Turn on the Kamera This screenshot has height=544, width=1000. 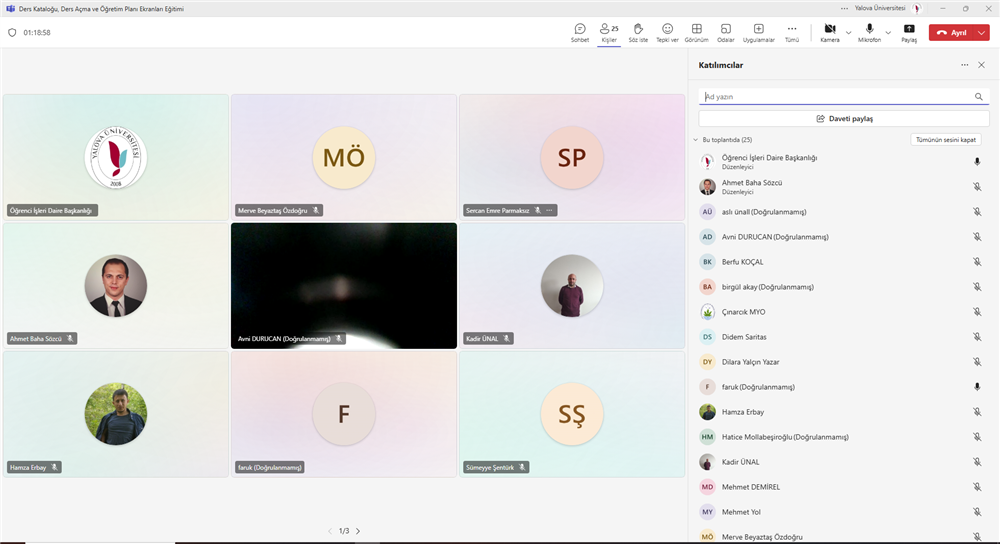tap(830, 33)
